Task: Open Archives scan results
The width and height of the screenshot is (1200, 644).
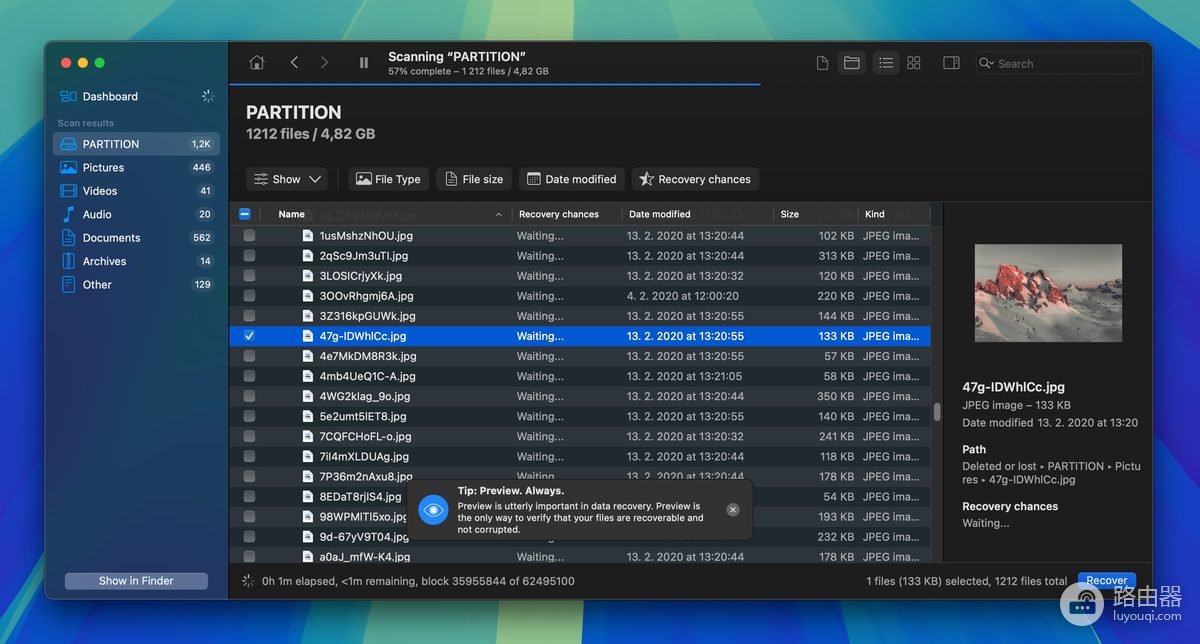Action: 136,261
